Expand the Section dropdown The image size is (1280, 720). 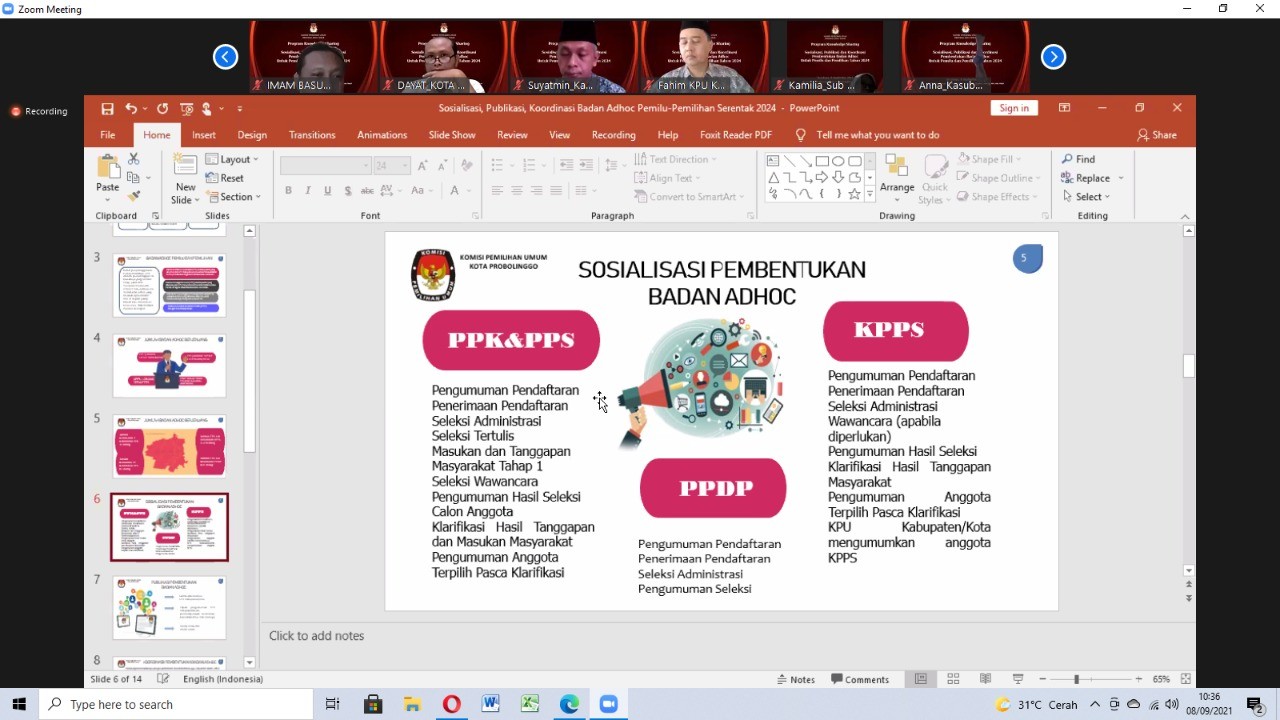pos(233,197)
